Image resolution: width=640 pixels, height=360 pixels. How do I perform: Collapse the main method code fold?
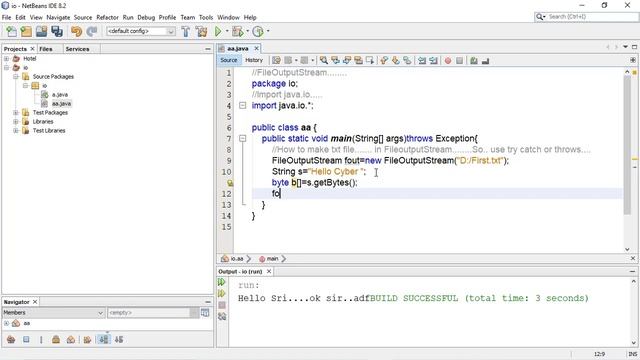coord(242,139)
